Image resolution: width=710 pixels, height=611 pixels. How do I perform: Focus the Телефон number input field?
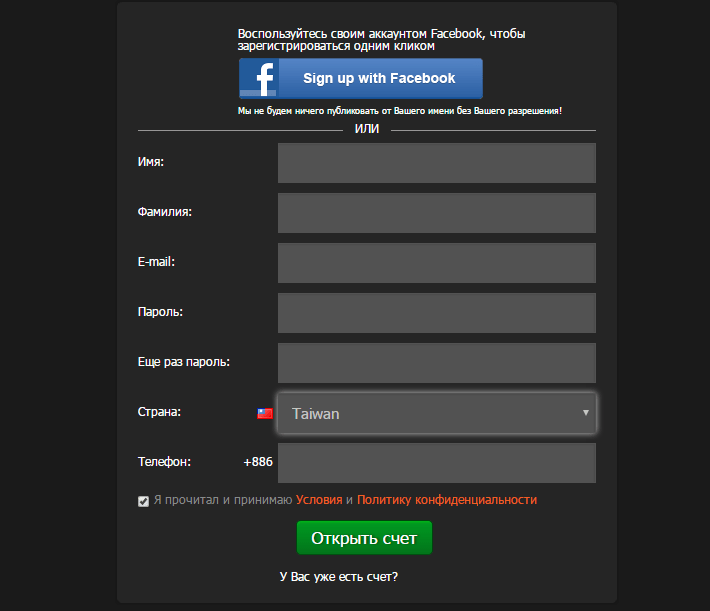437,463
